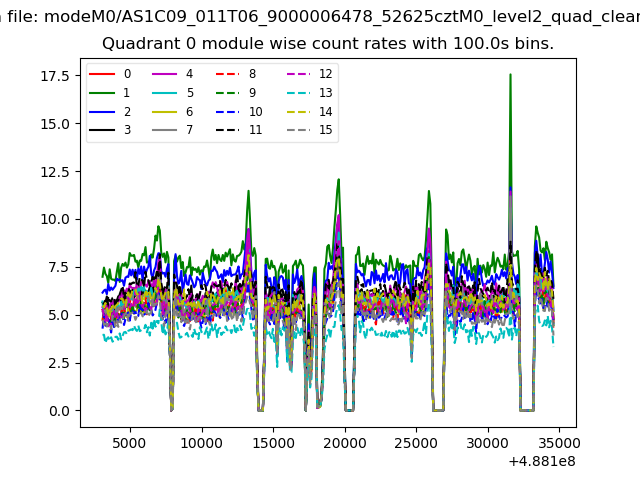Click the magenta legend line for module 4
The image size is (640, 480).
click(x=165, y=74)
